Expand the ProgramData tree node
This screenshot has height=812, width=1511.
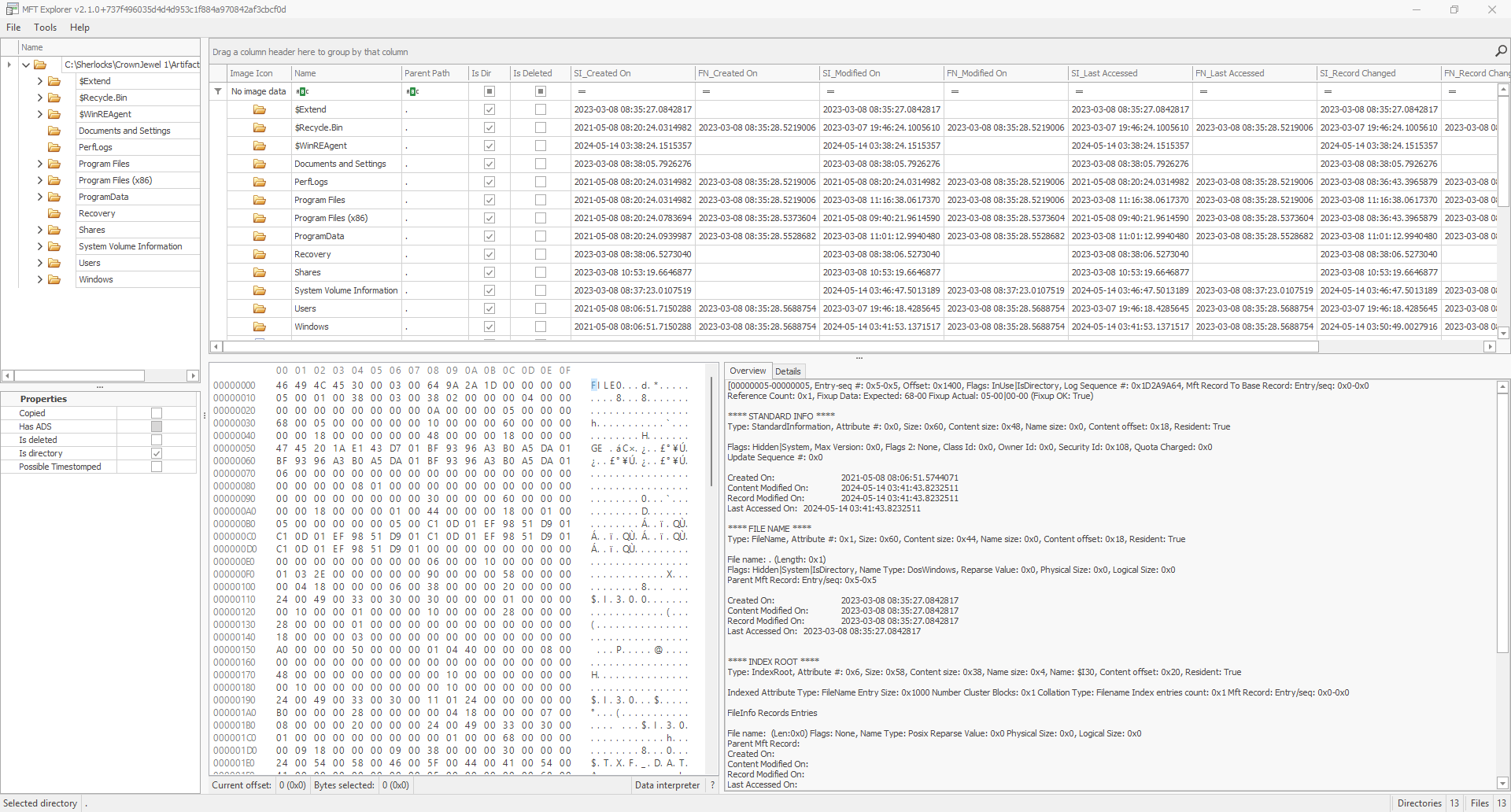[40, 197]
